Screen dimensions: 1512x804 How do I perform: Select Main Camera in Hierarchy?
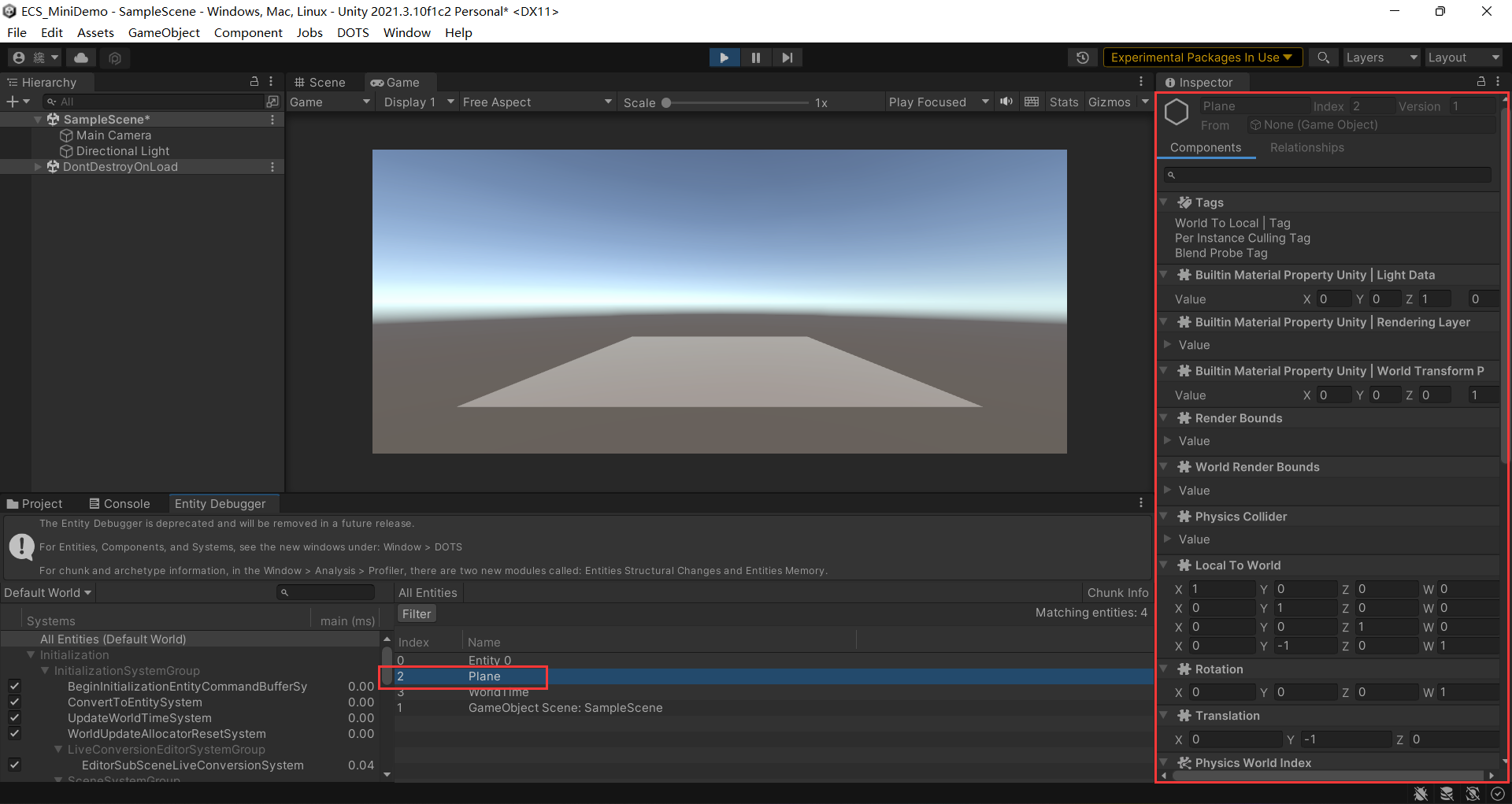tap(113, 135)
